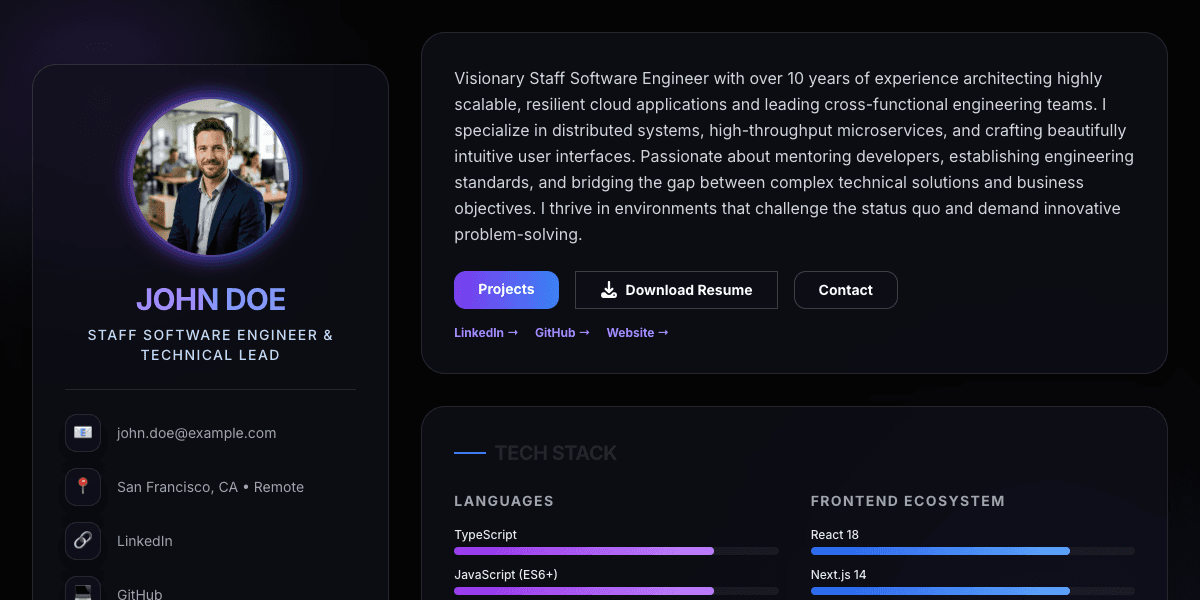Click the laptop icon beside GitHub
The width and height of the screenshot is (1200, 600).
coord(83,591)
